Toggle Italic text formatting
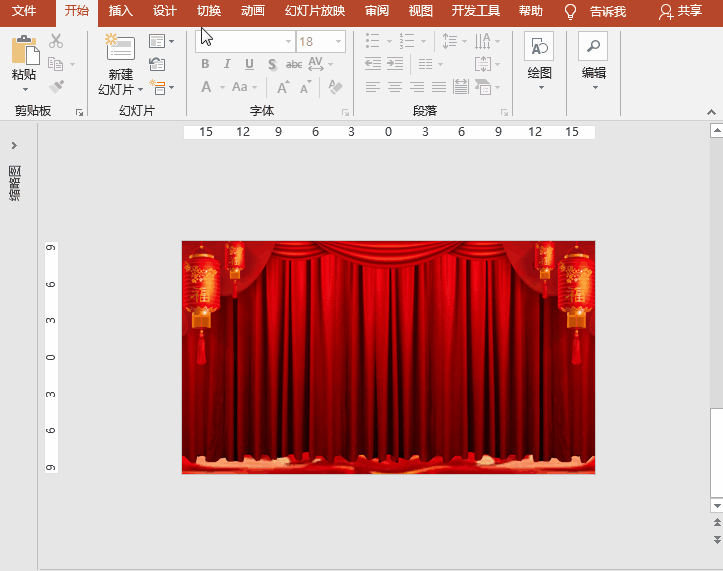 coord(227,64)
